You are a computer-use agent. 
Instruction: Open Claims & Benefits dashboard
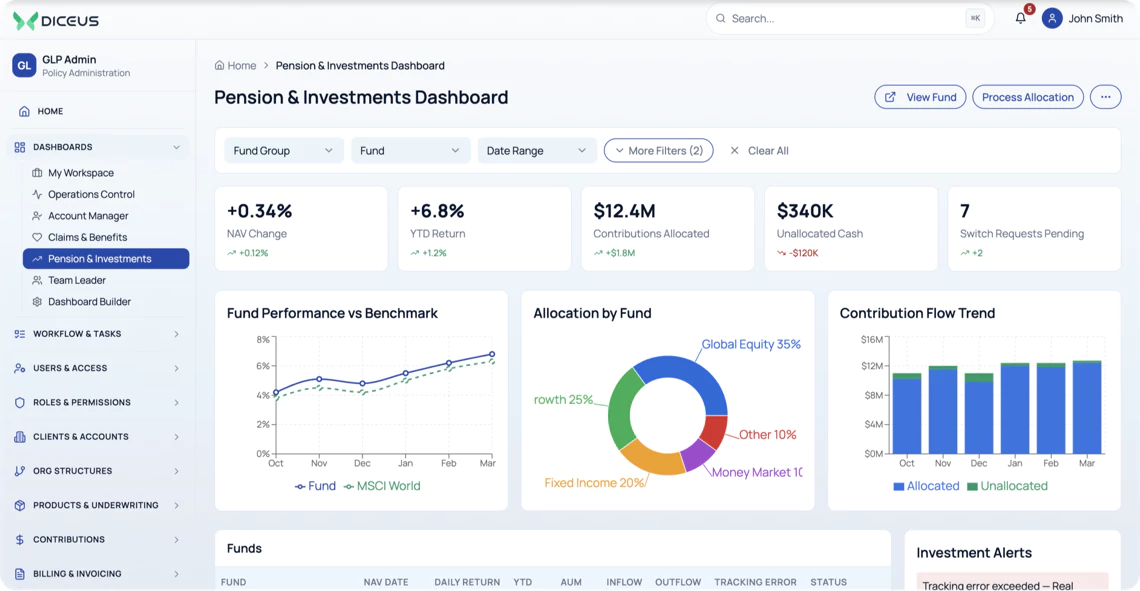point(87,237)
